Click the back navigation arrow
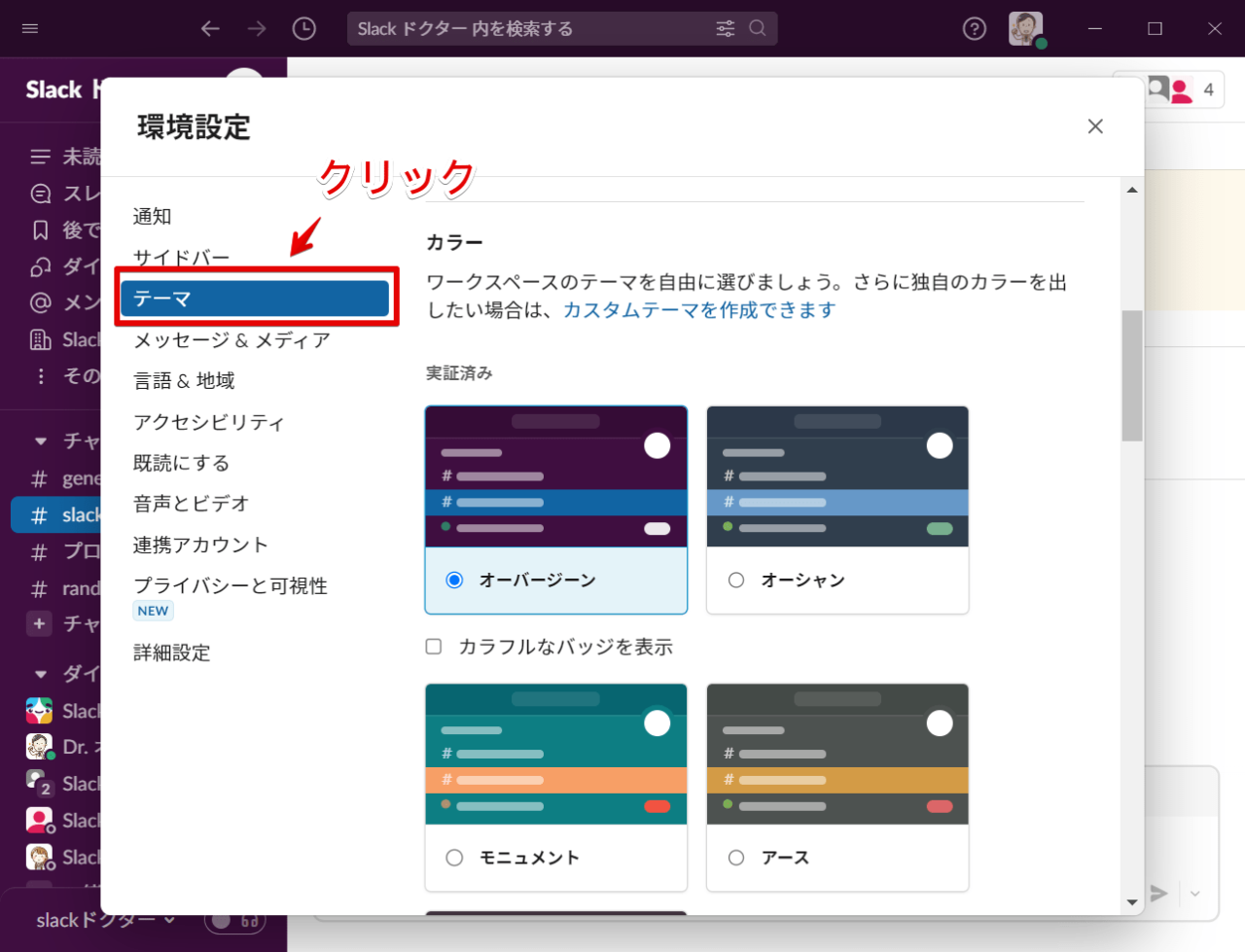1245x952 pixels. tap(210, 28)
